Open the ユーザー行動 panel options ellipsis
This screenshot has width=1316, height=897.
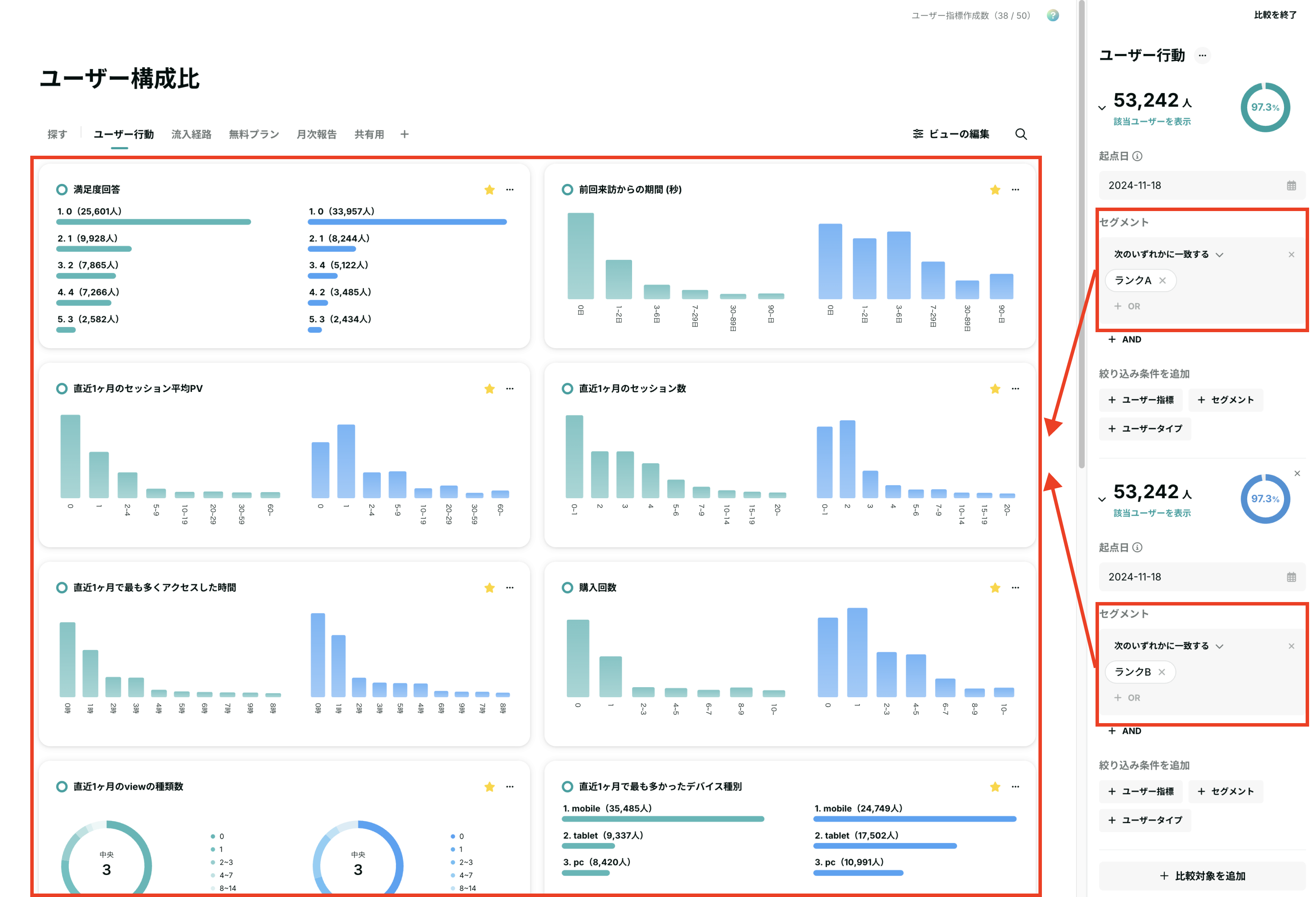1202,55
